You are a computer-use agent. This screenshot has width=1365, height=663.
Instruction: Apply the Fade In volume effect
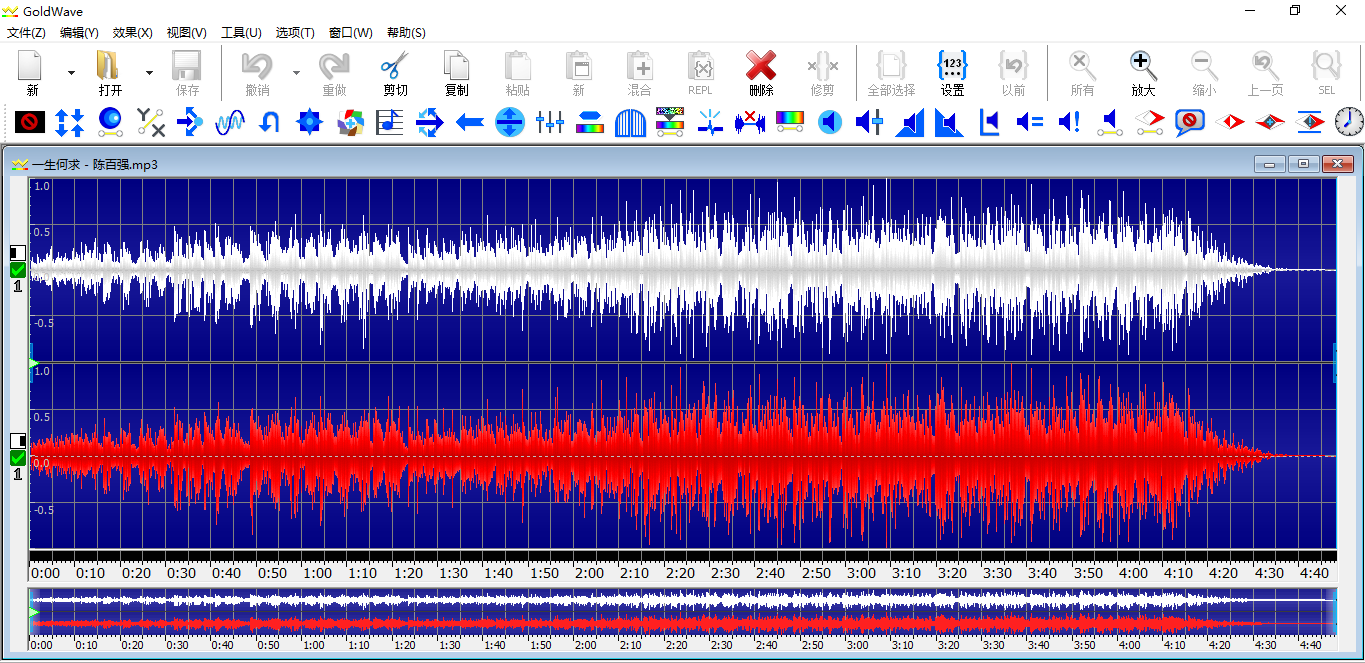point(909,123)
